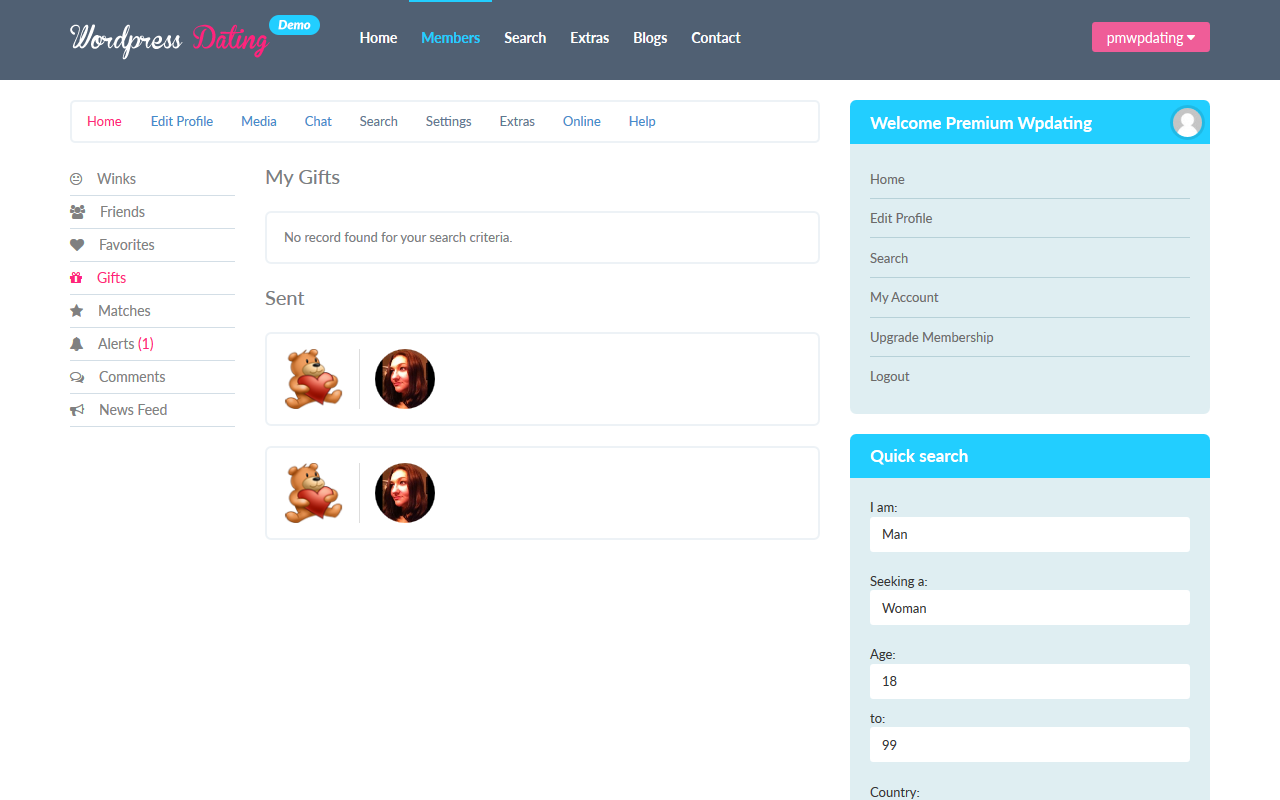Open Search in top navigation

(x=525, y=38)
